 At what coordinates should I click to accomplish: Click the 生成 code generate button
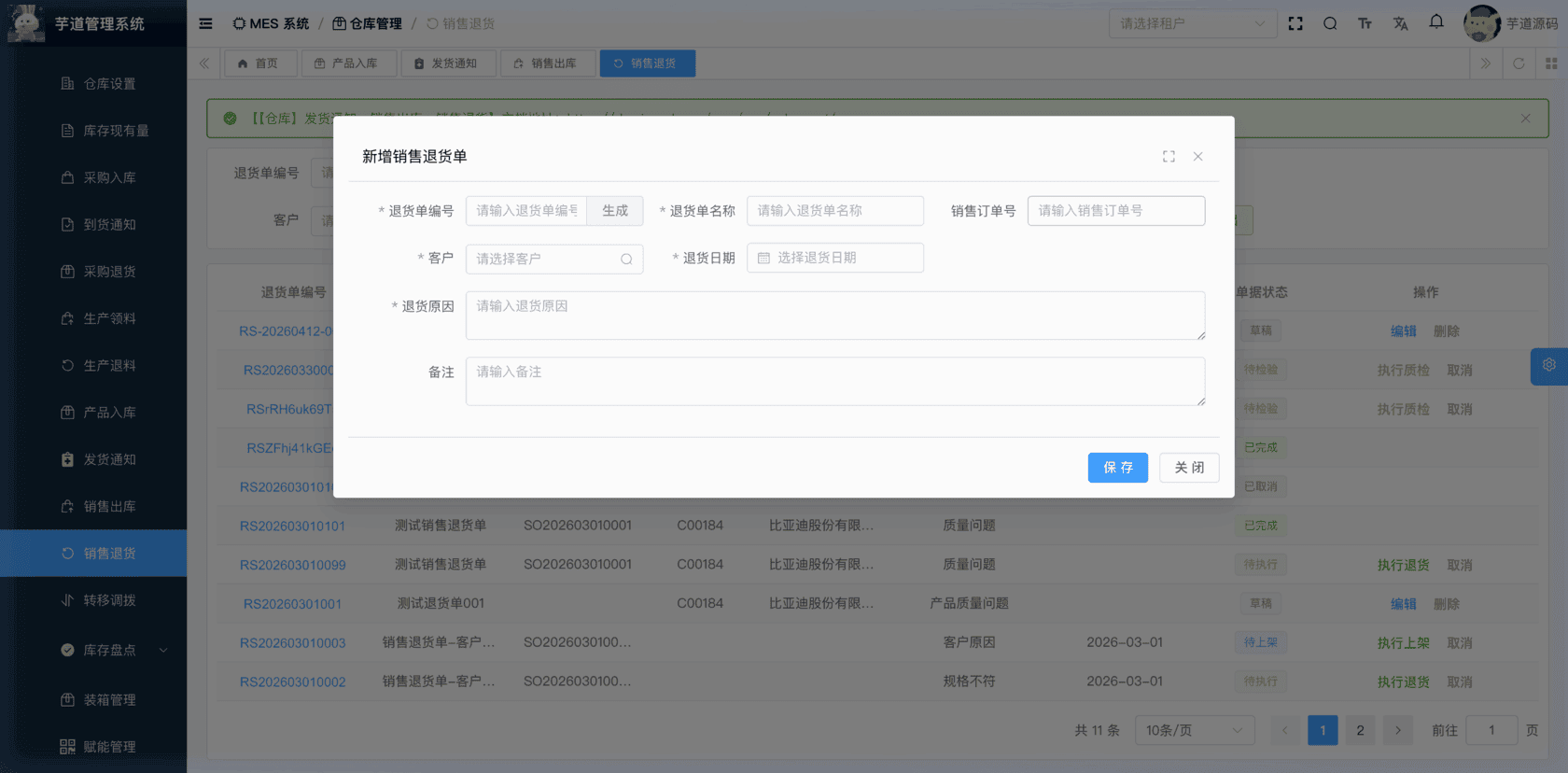pyautogui.click(x=615, y=211)
